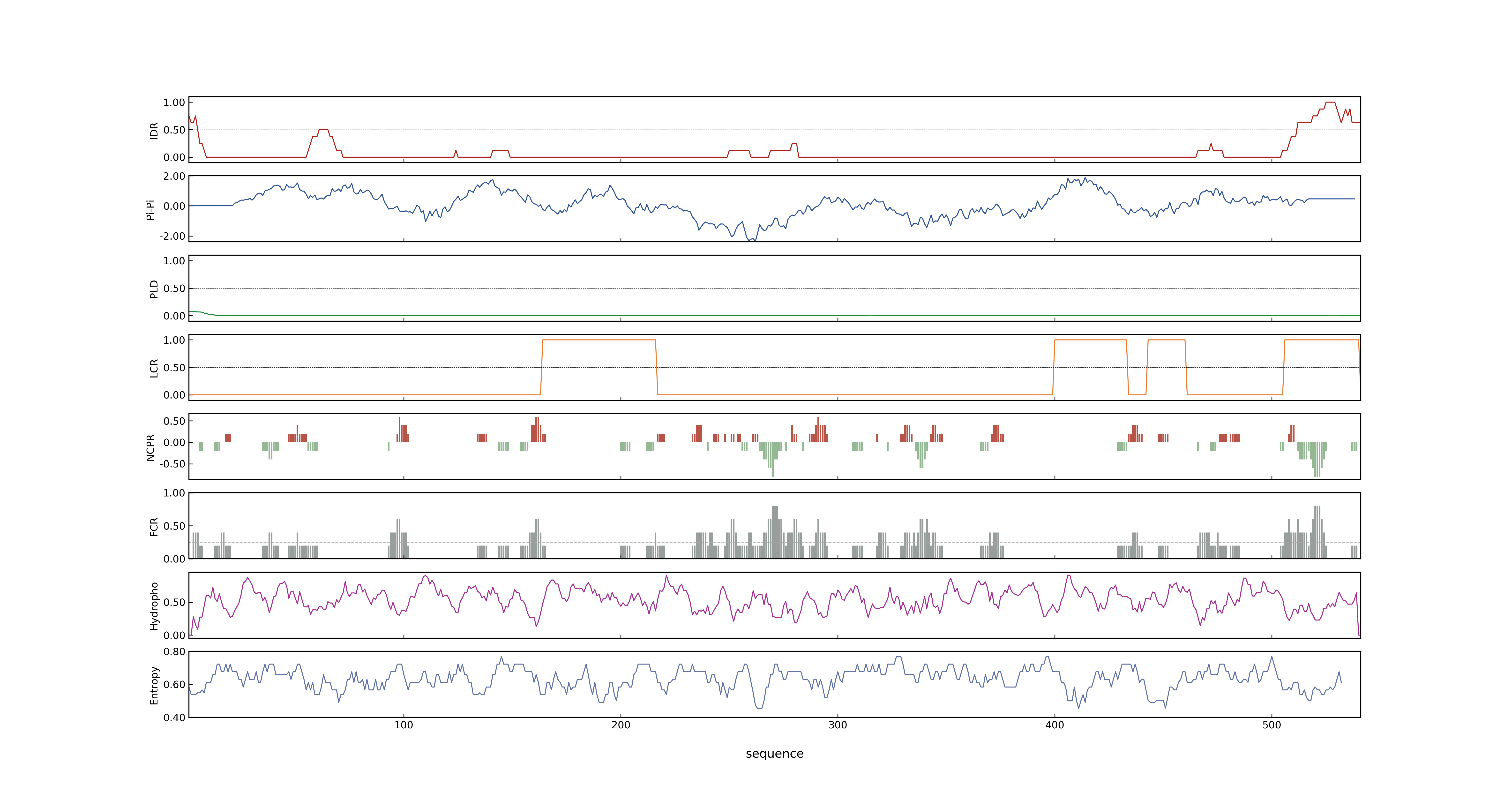Click the FCR y-axis label
Screen dimensions: 1512x806
coord(154,526)
